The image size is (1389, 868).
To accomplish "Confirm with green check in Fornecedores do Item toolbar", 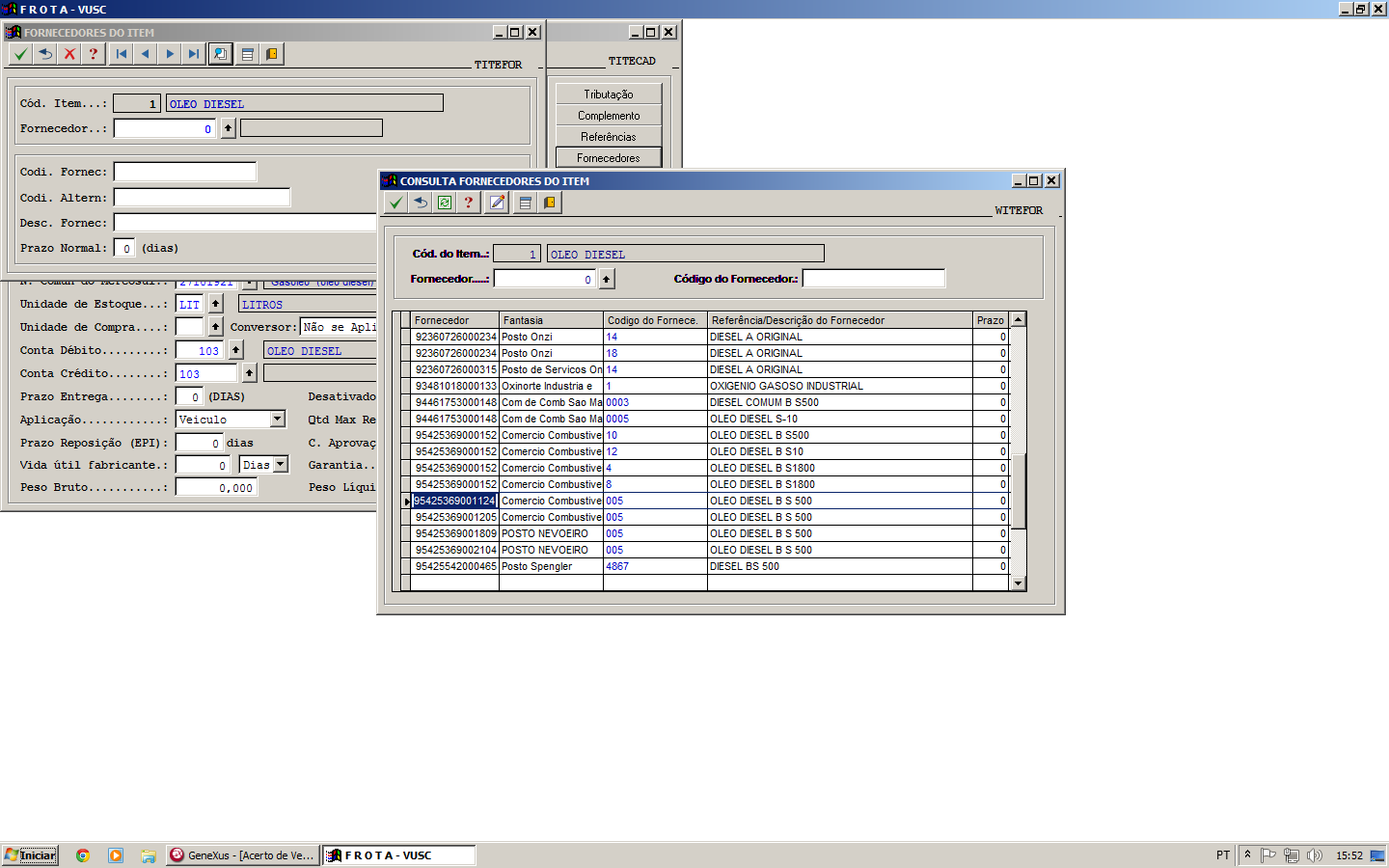I will coord(20,54).
